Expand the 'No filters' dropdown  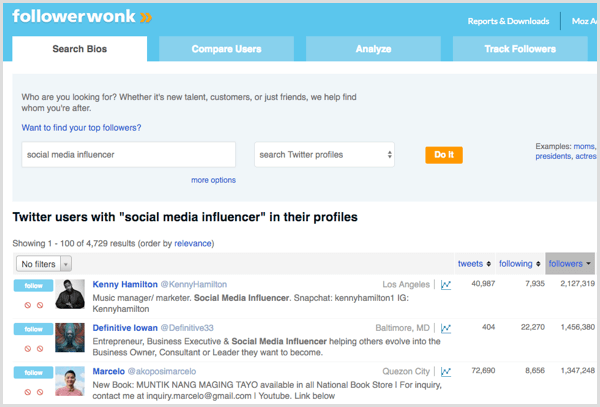44,264
